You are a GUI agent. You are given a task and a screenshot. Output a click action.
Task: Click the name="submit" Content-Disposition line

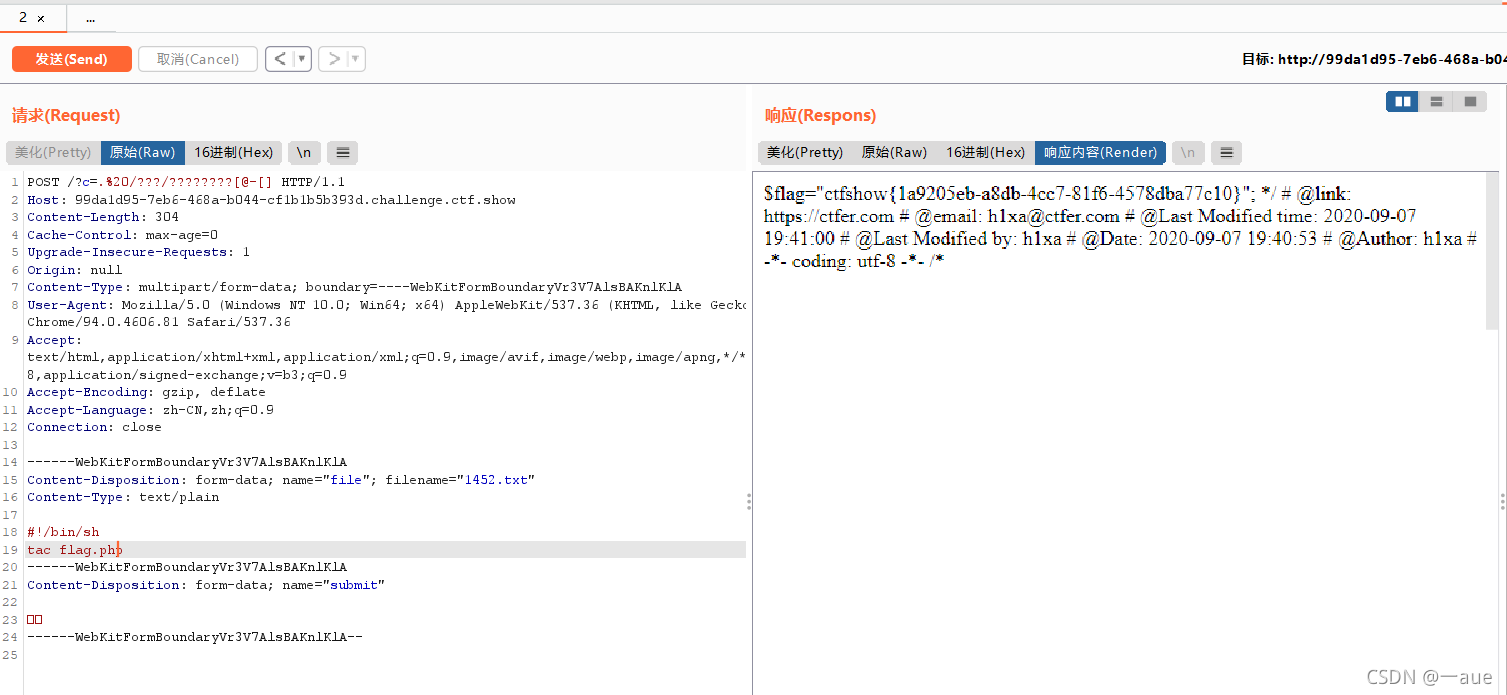point(206,585)
